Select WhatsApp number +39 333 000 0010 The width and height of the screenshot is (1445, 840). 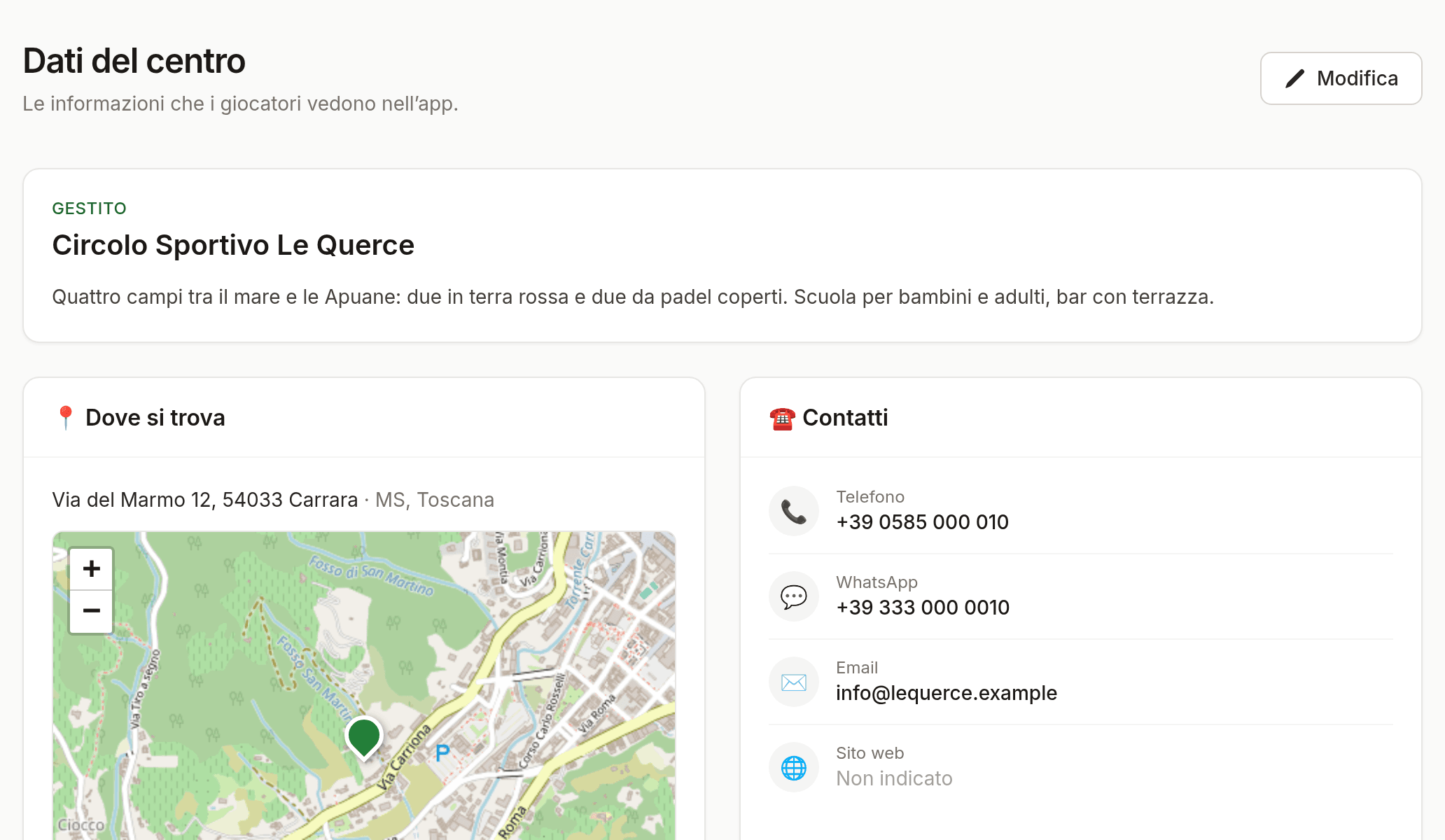pyautogui.click(x=923, y=608)
